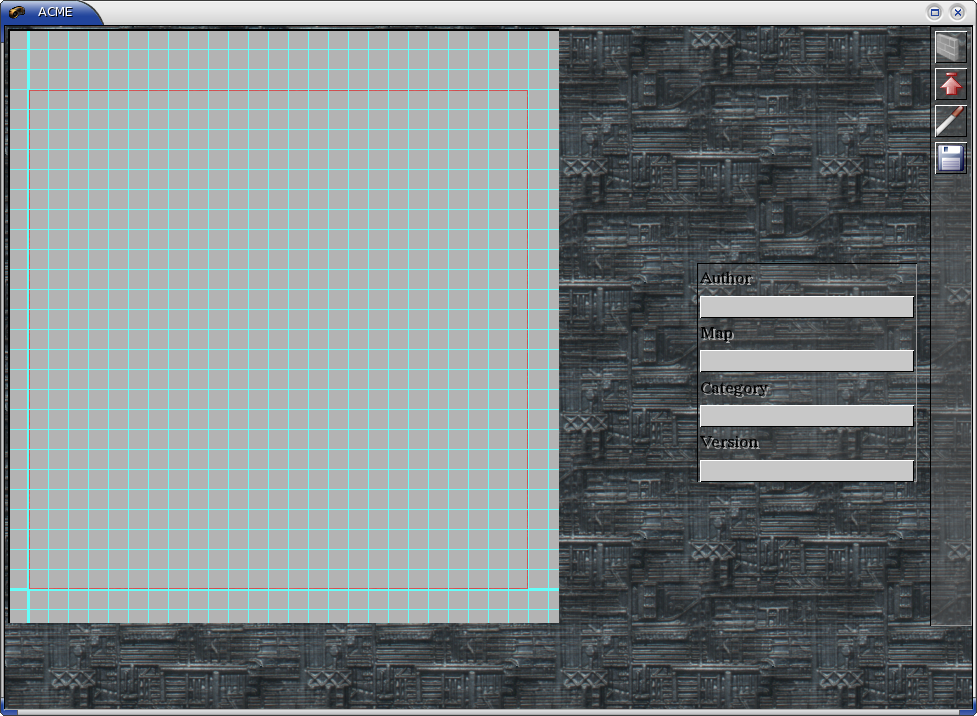The width and height of the screenshot is (977, 716).
Task: Click the red upload arrow icon
Action: coord(950,84)
